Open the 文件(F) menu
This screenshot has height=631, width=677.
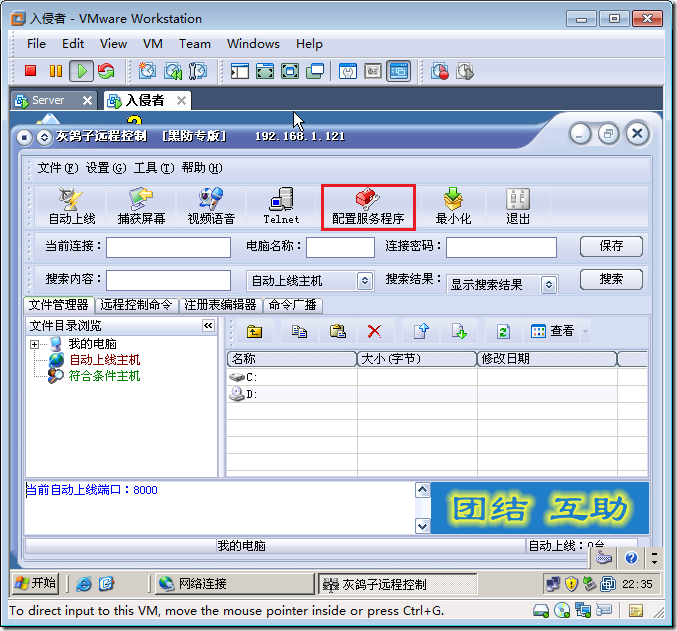click(x=58, y=168)
